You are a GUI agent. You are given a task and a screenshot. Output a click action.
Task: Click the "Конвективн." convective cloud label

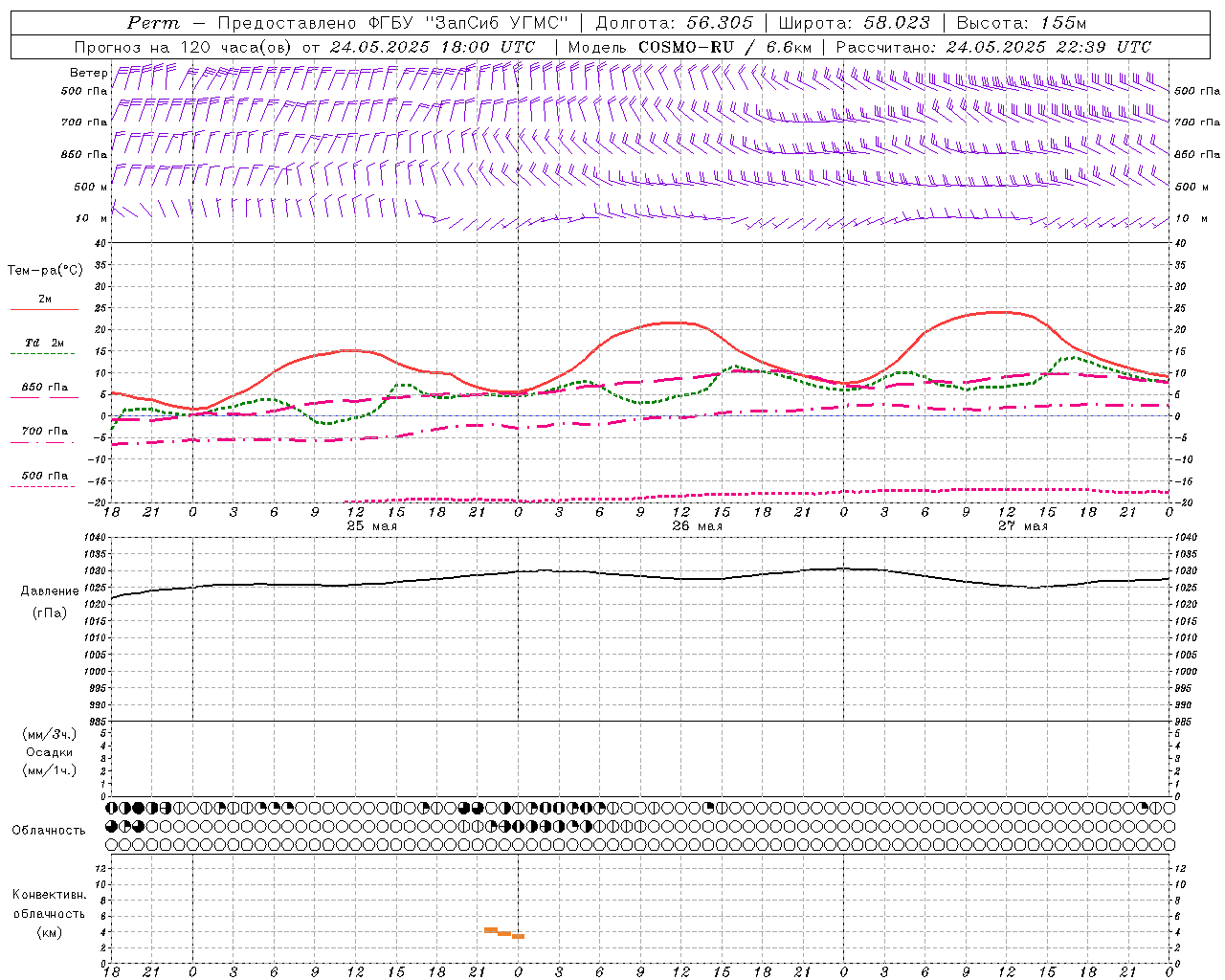[x=49, y=895]
